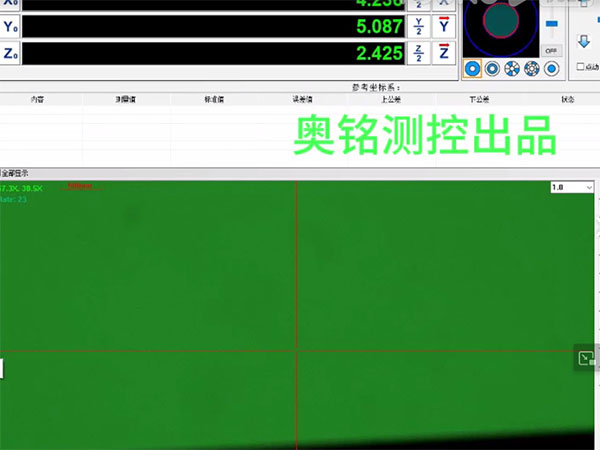Zero the Y axis with the red-barred Y icon
Image resolution: width=600 pixels, height=450 pixels.
point(444,26)
